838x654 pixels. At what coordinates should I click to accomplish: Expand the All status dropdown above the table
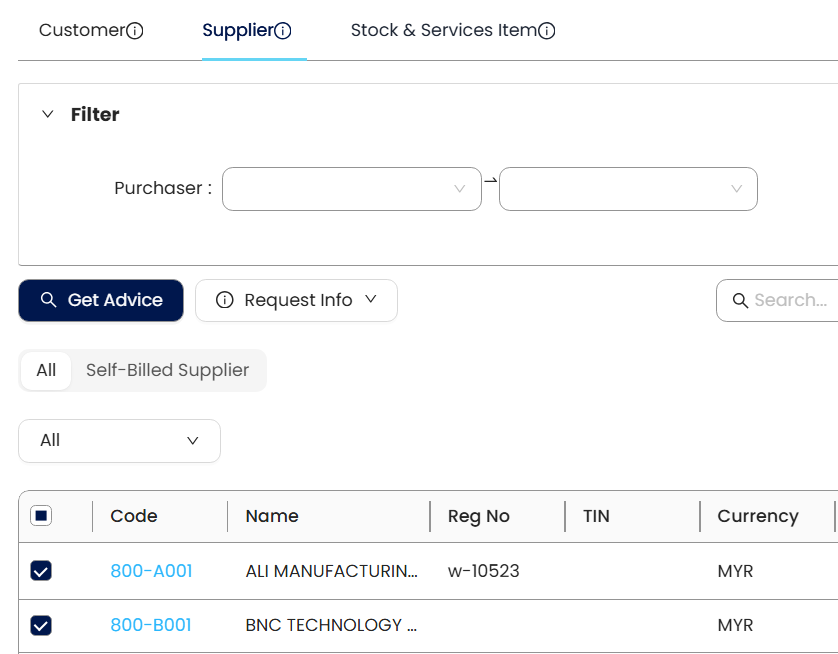[119, 441]
